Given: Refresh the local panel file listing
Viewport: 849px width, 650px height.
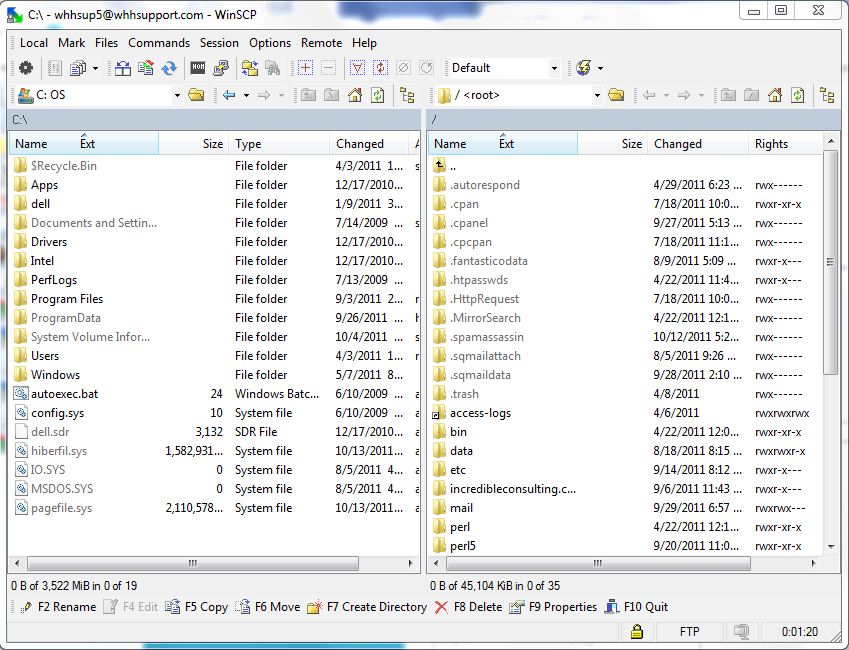Looking at the screenshot, I should coord(377,95).
